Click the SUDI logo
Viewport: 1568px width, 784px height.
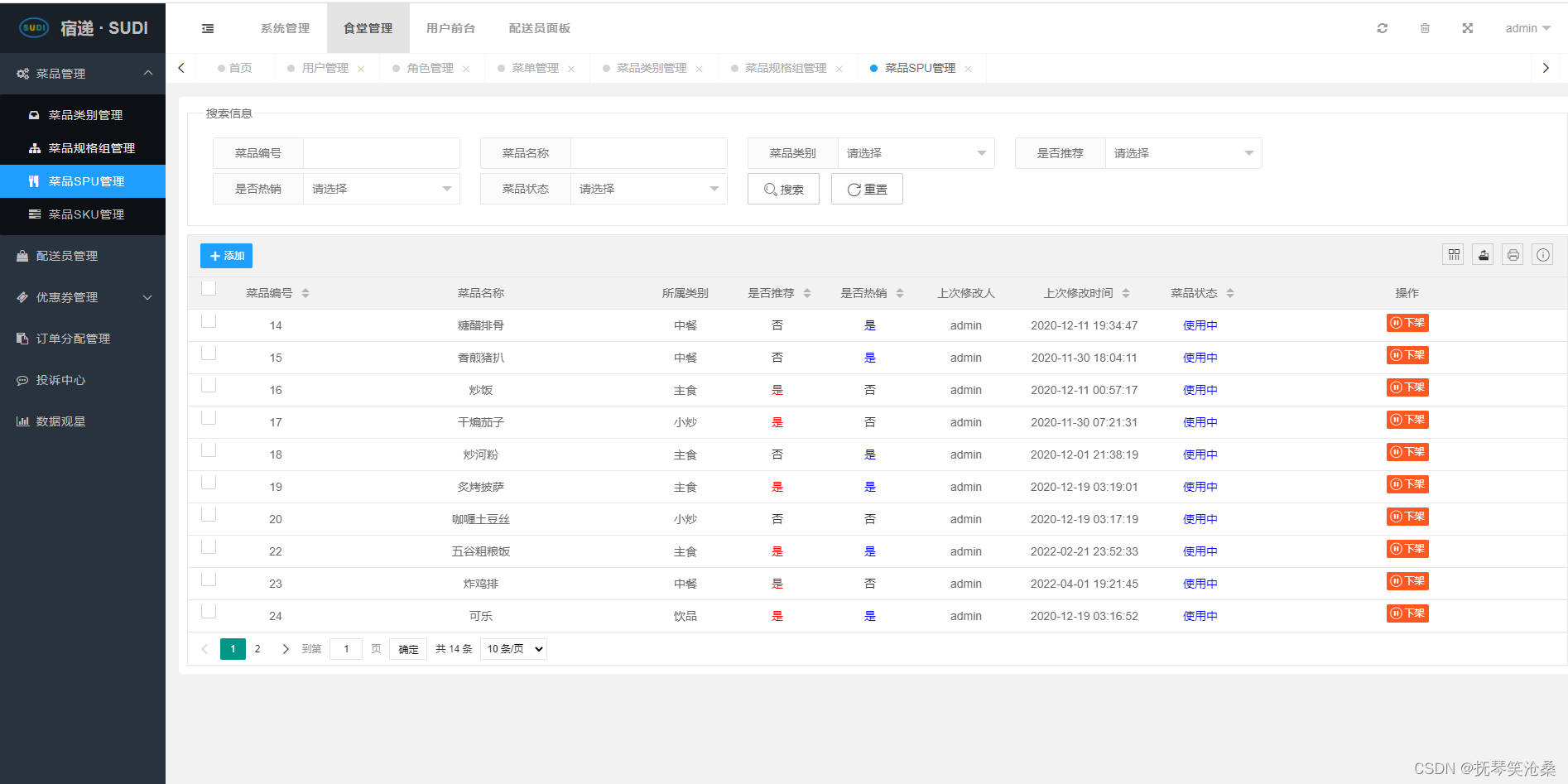coord(34,27)
